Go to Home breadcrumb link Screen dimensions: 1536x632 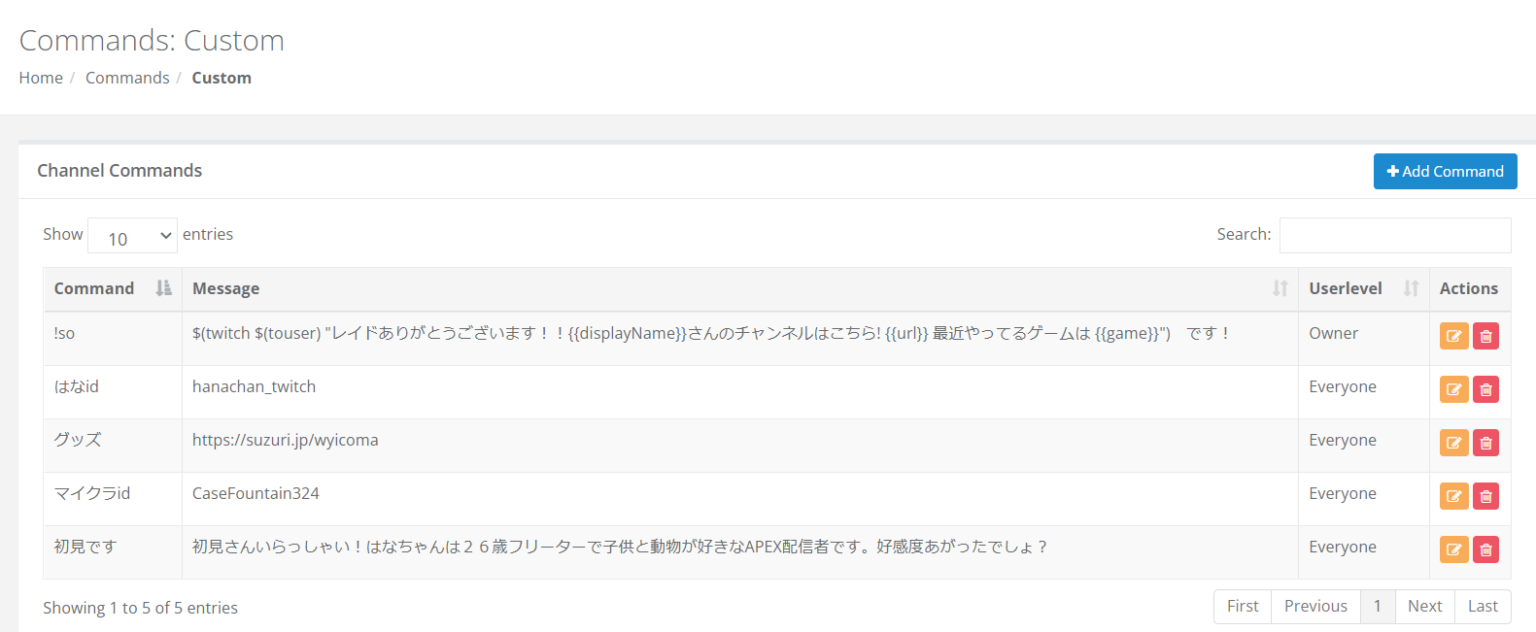41,78
